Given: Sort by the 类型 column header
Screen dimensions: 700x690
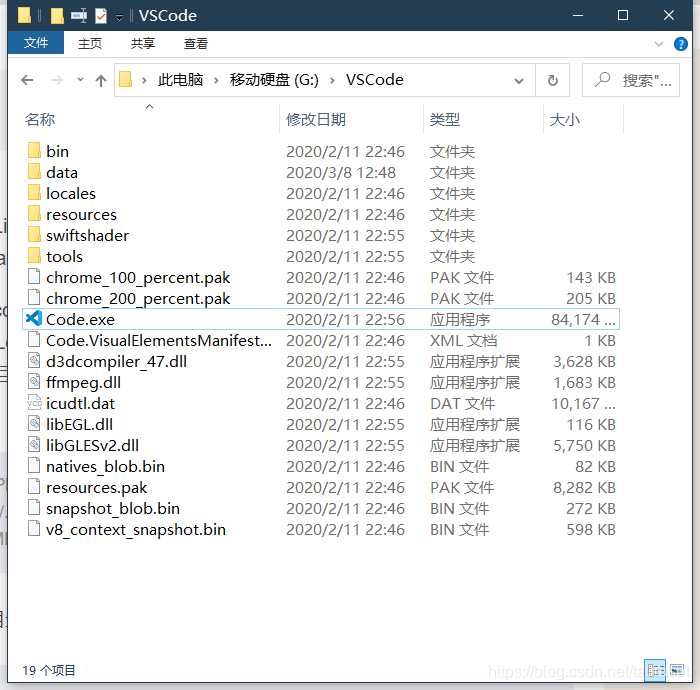Looking at the screenshot, I should click(x=483, y=119).
